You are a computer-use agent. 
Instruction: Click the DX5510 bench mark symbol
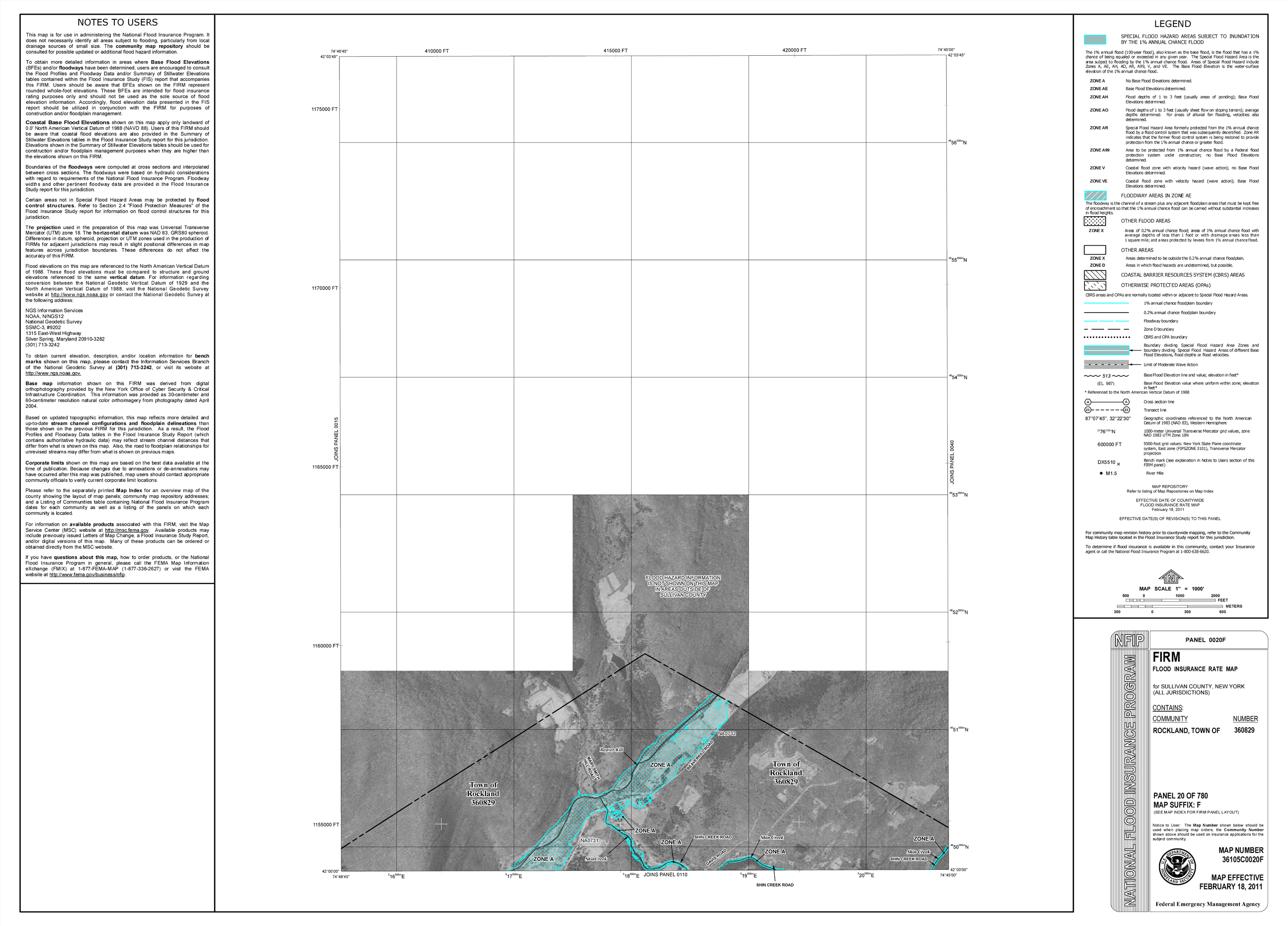(1109, 463)
